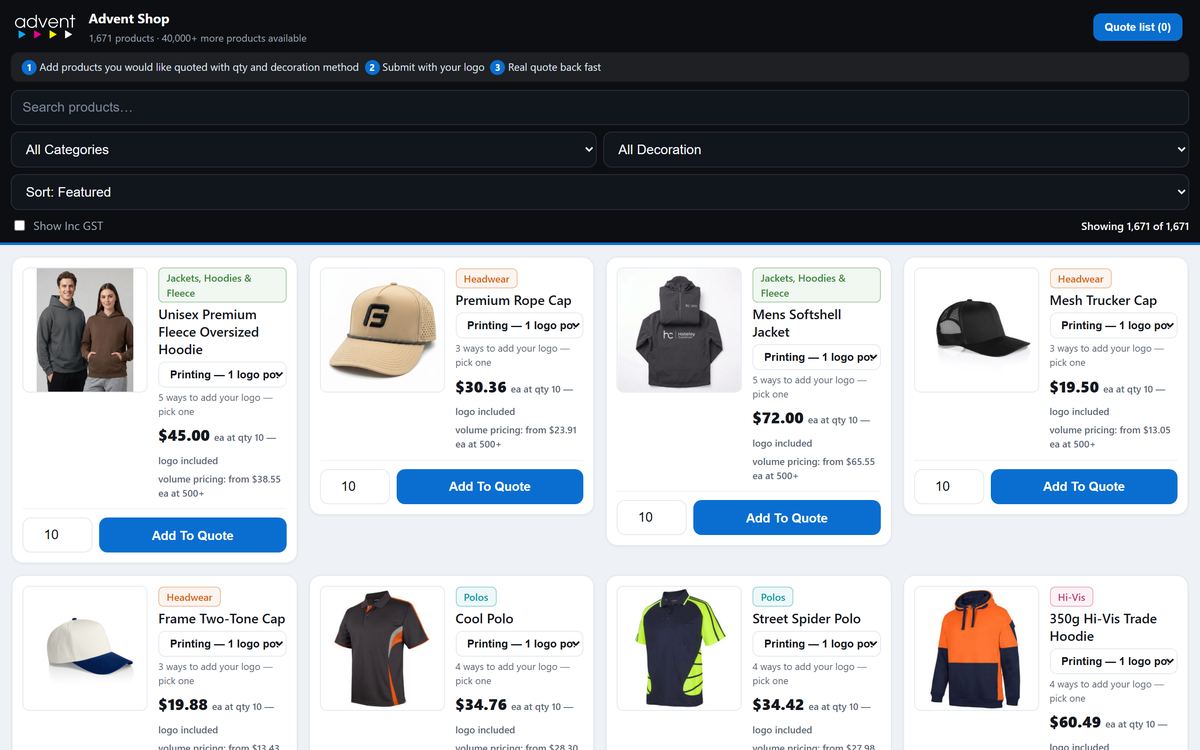
Task: Open the Sort: Featured dropdown
Action: [x=600, y=192]
